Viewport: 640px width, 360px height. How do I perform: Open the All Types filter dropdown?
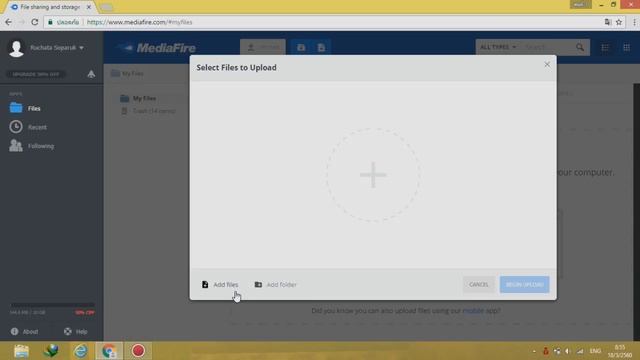click(498, 47)
